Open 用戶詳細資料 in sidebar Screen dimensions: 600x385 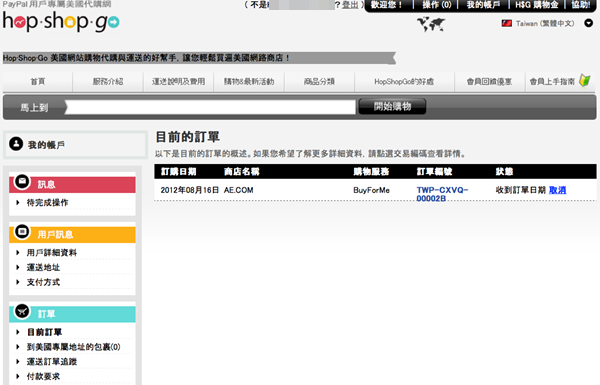click(52, 253)
